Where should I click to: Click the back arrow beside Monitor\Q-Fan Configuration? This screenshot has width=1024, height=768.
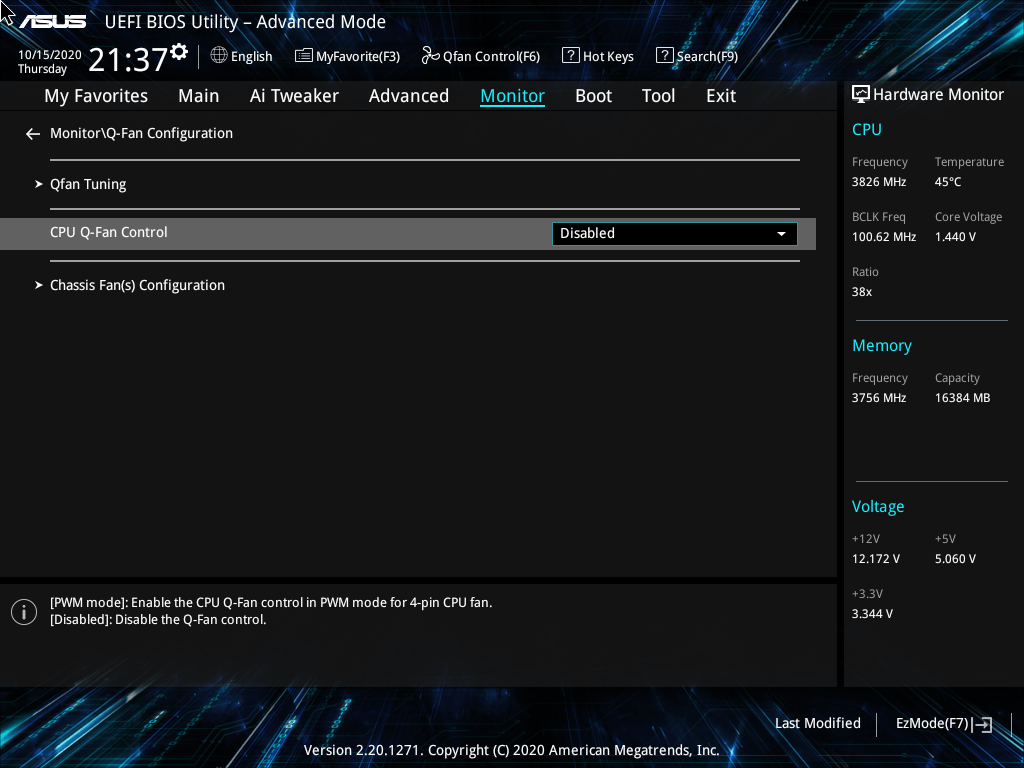tap(33, 134)
